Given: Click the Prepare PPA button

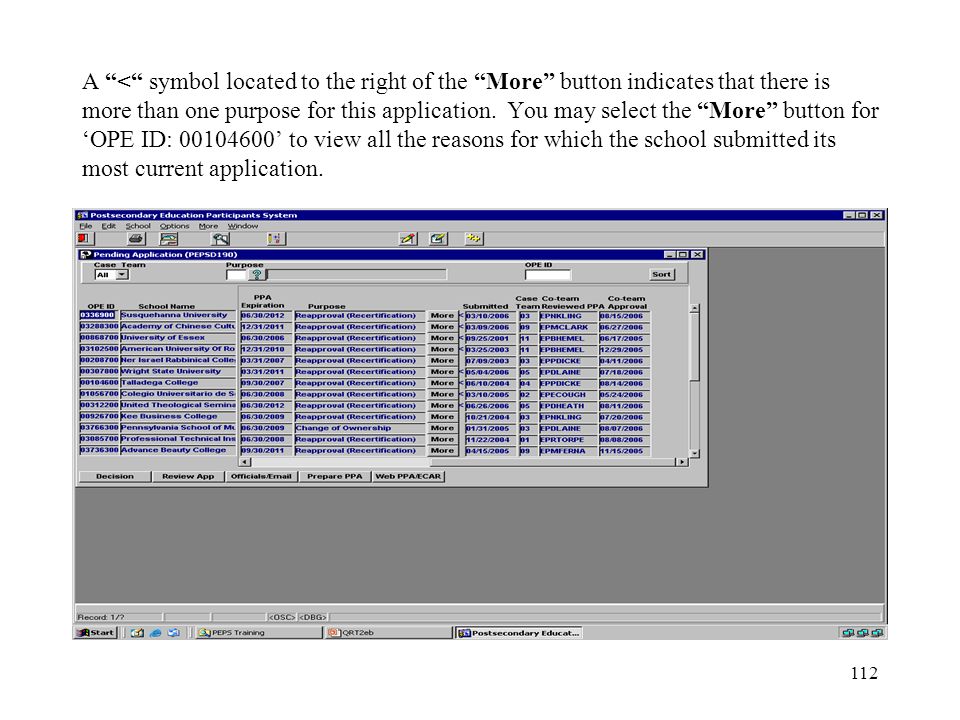Looking at the screenshot, I should [335, 476].
